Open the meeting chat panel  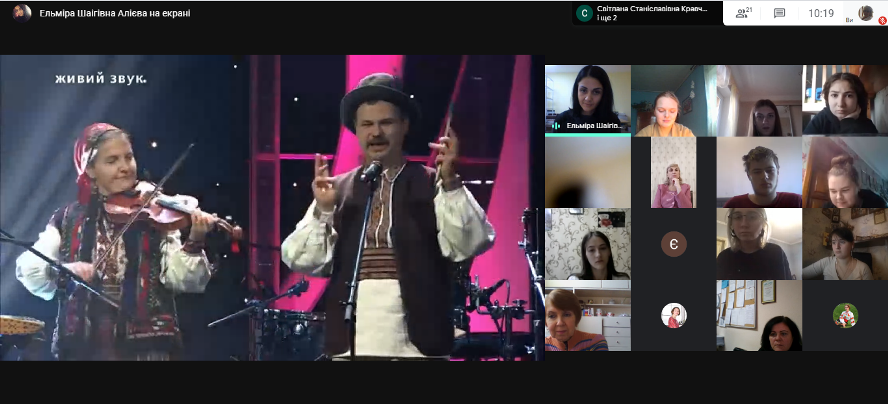click(779, 13)
